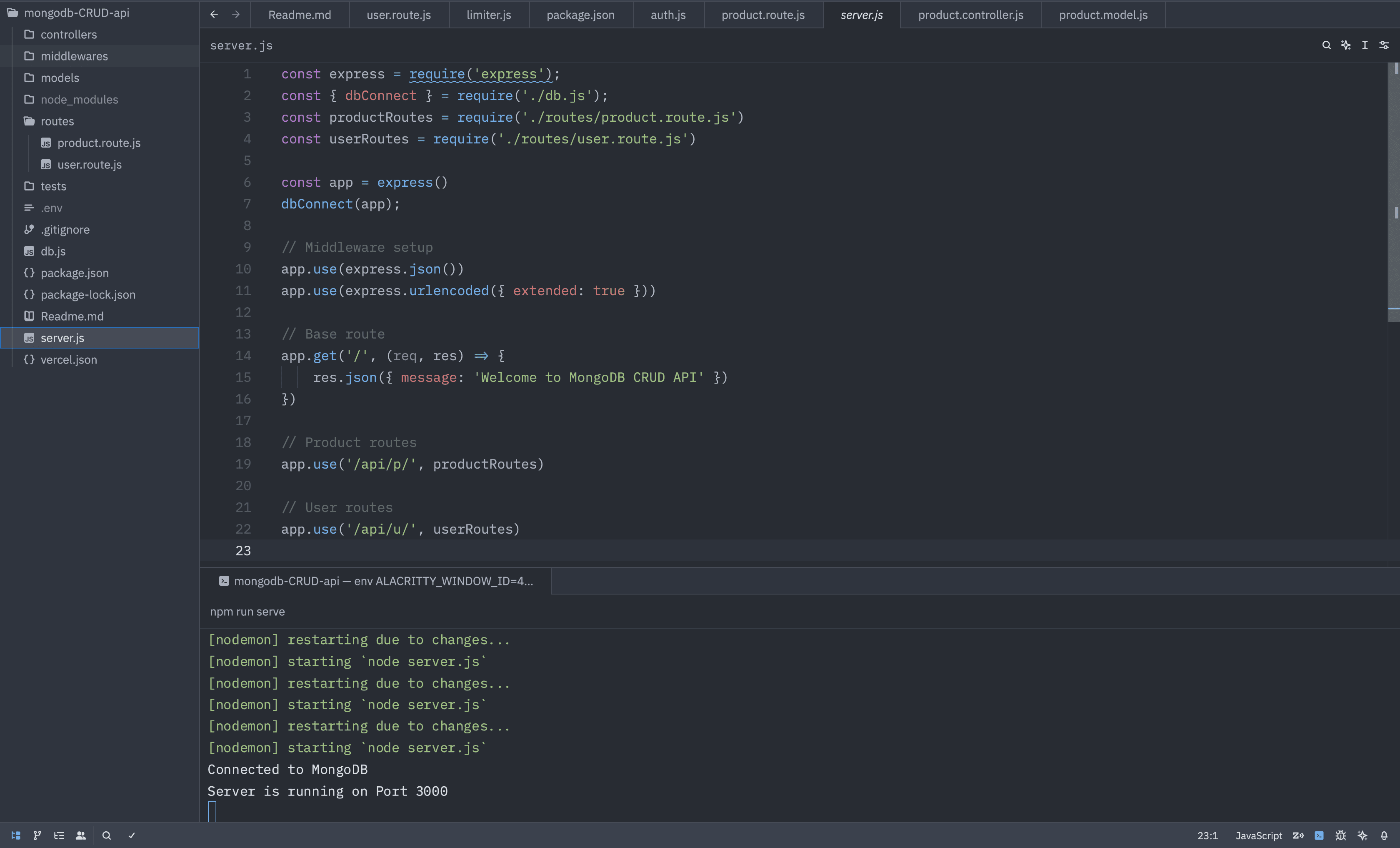Screen dimensions: 1400x848
Task: Click the '// Product routes' comment
Action: [349, 442]
